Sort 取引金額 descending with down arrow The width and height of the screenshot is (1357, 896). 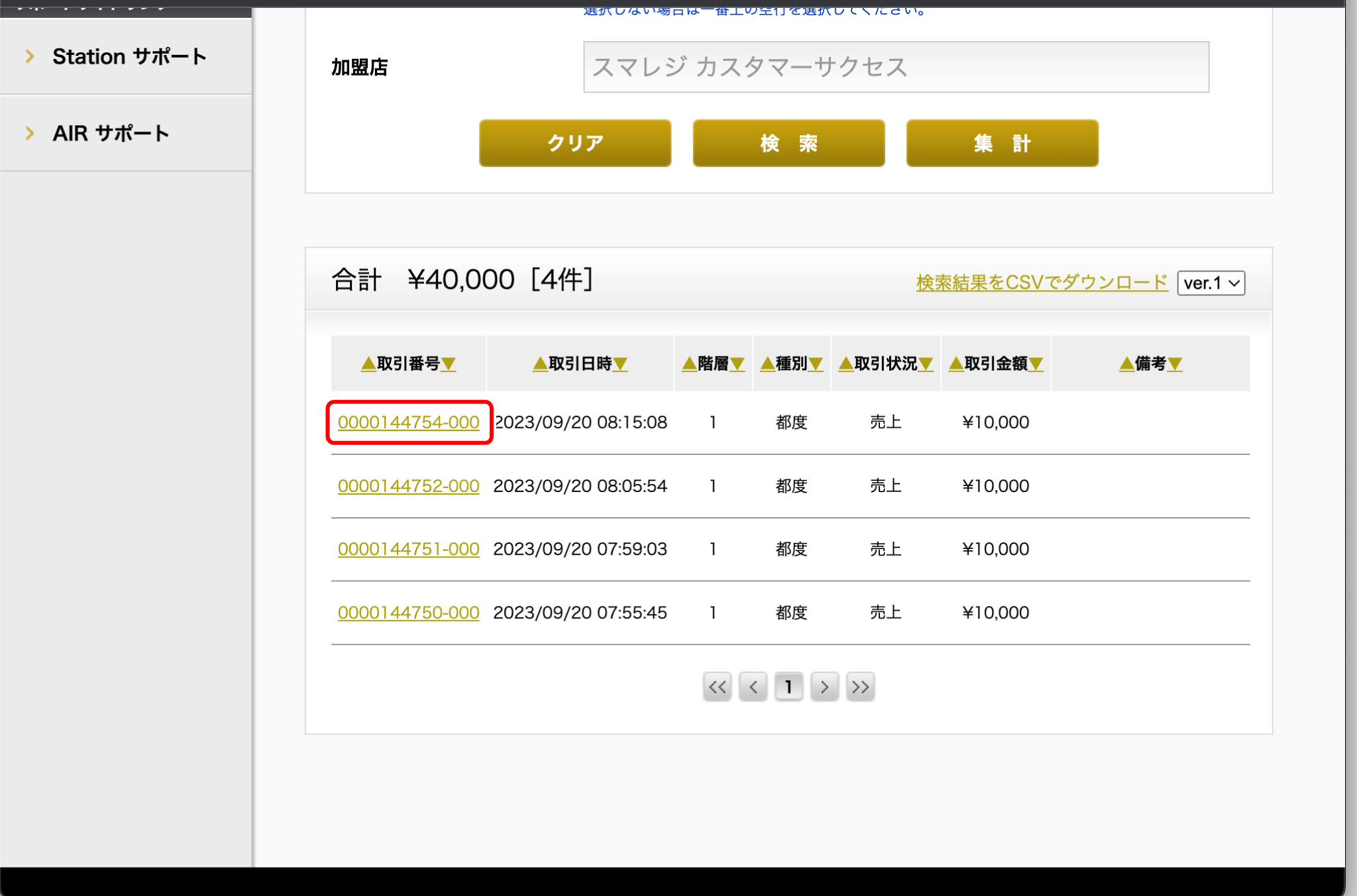tap(1036, 364)
